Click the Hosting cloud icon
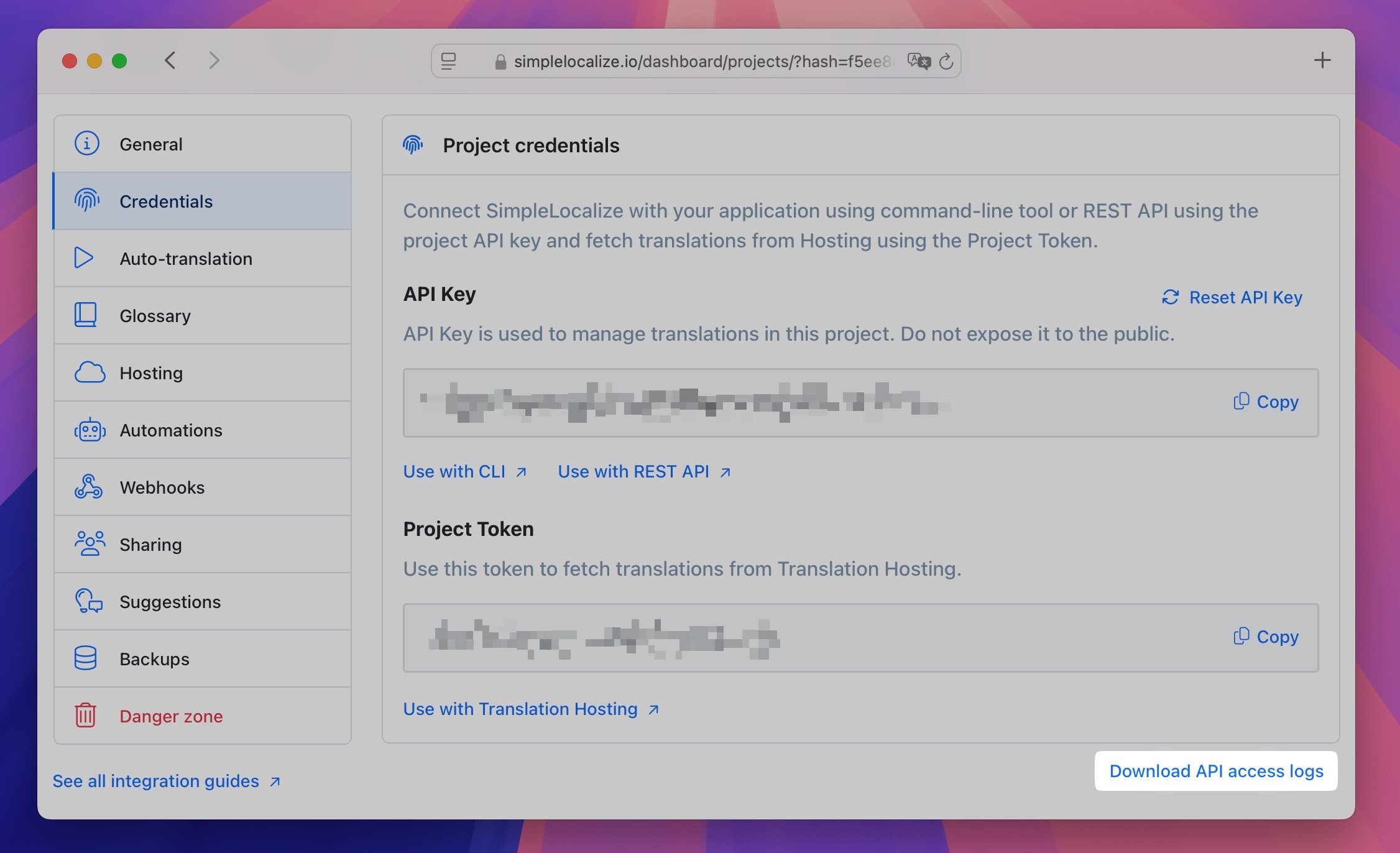 [x=90, y=372]
